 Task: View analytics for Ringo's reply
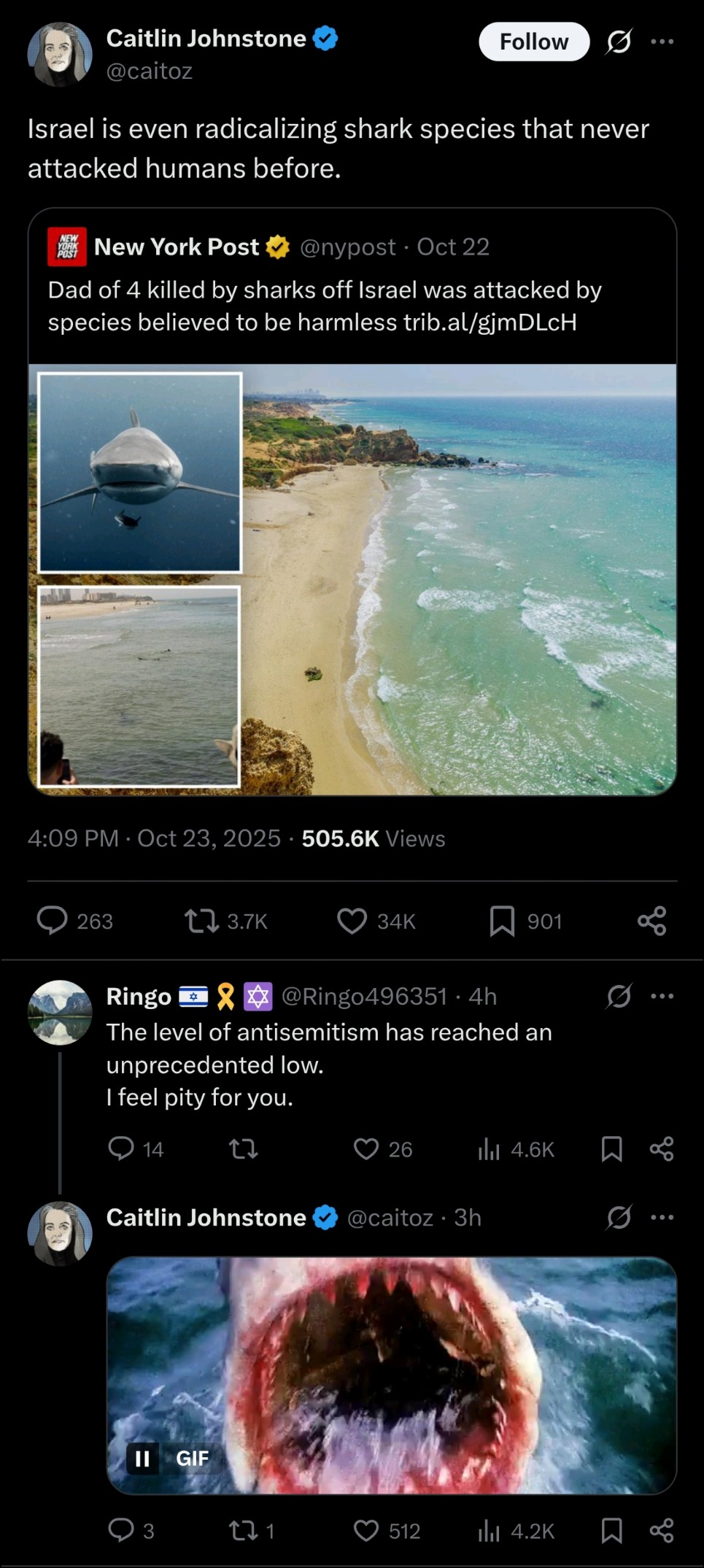(x=489, y=1149)
